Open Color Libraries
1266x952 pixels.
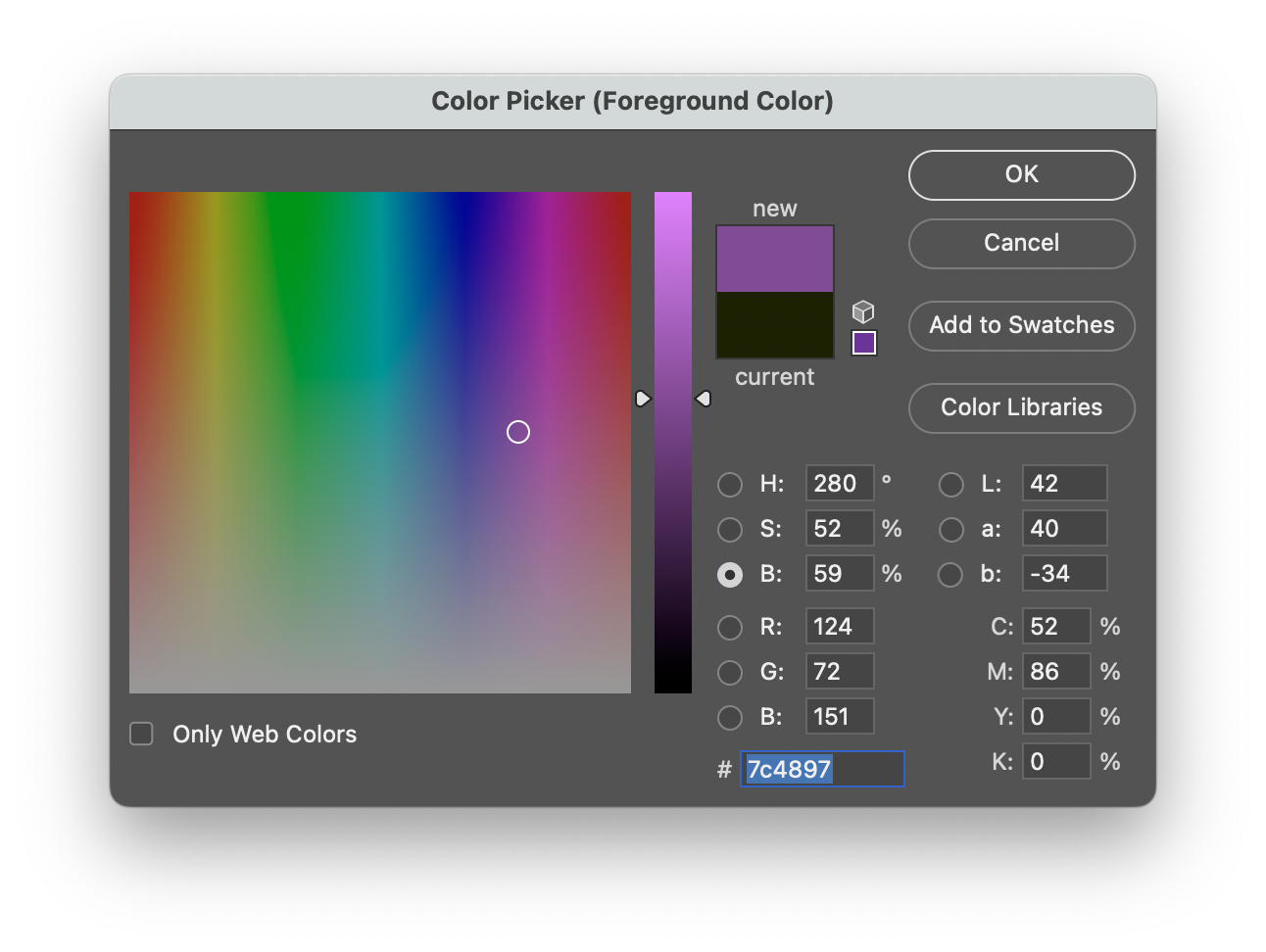(1021, 407)
